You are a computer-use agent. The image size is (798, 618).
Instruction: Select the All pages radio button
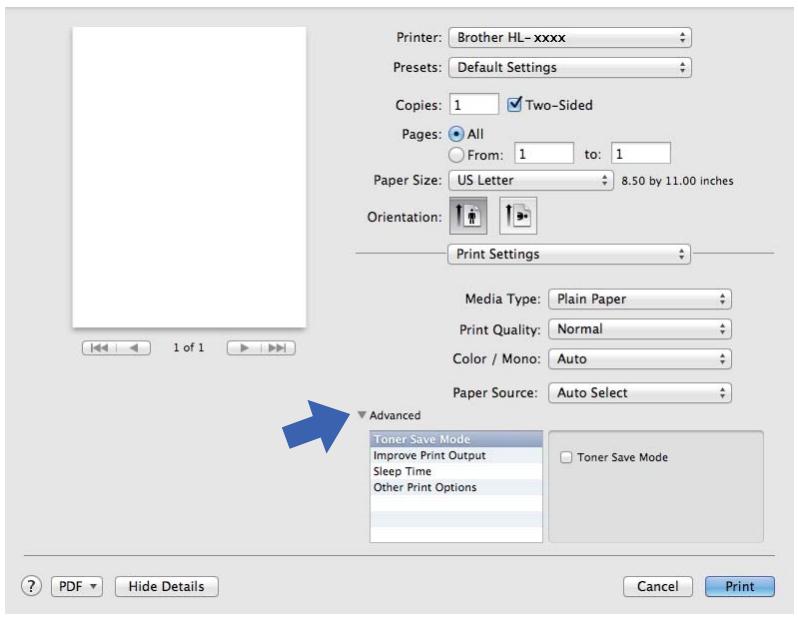456,134
